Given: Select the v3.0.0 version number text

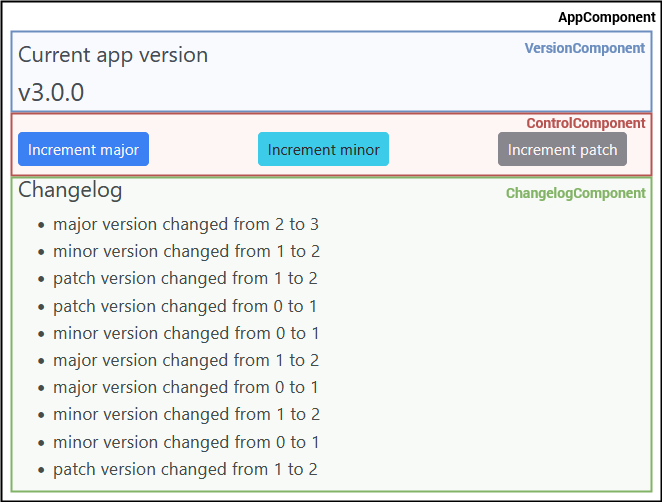Looking at the screenshot, I should tap(51, 92).
